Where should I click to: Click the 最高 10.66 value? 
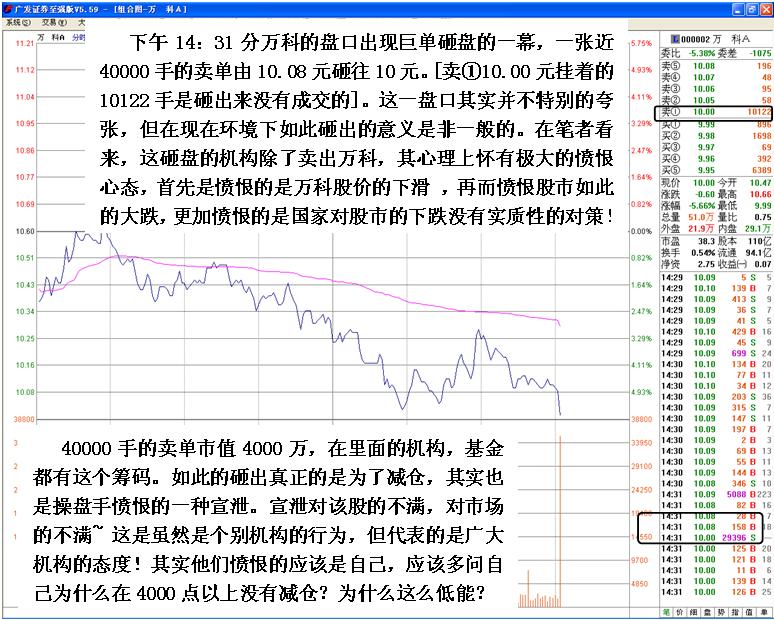point(761,194)
